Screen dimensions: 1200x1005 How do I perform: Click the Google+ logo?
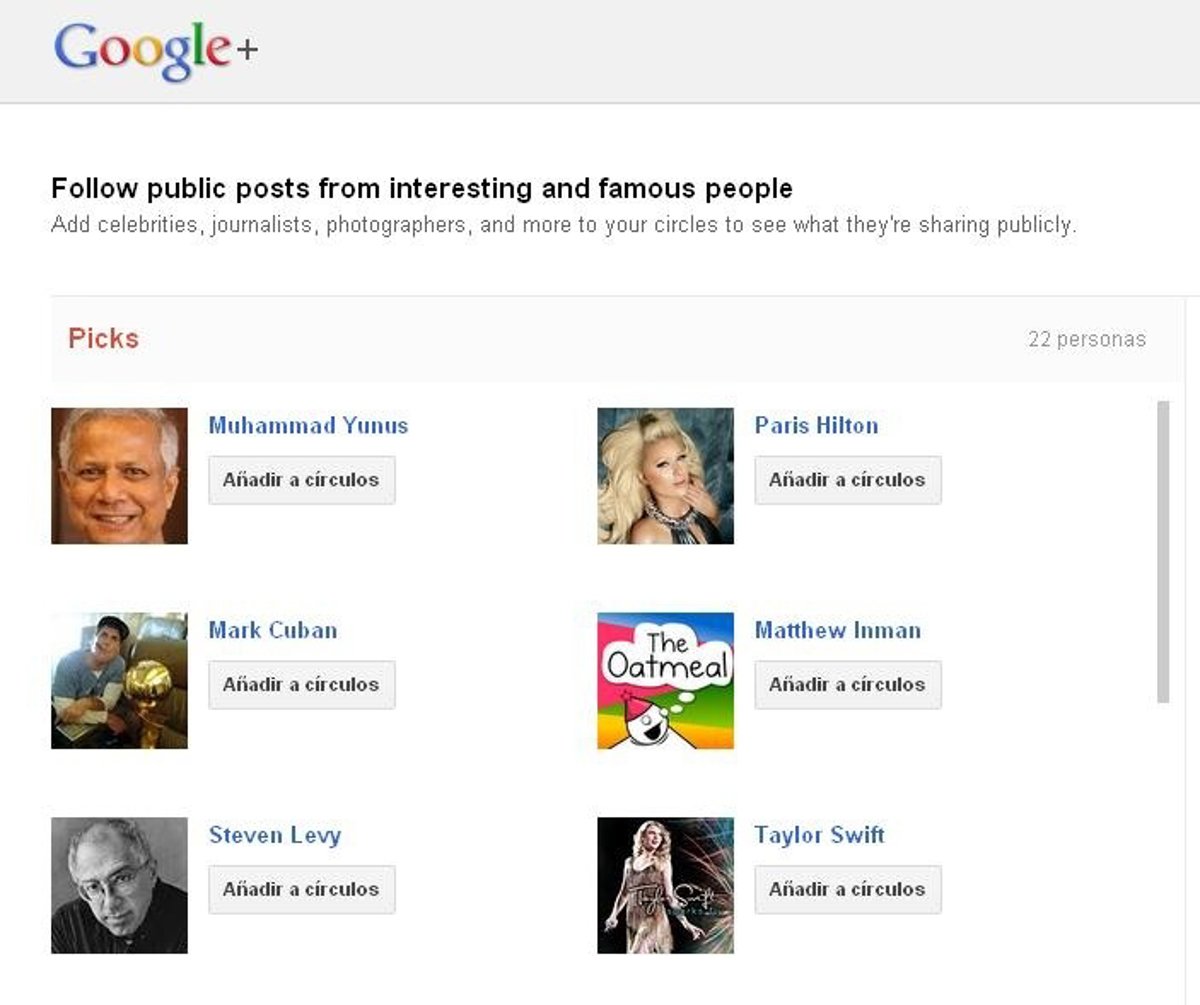pyautogui.click(x=155, y=51)
